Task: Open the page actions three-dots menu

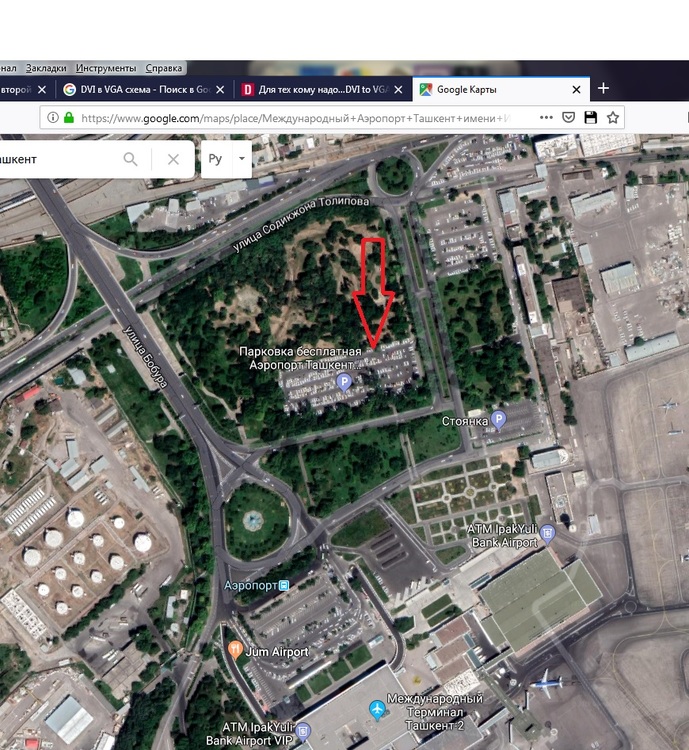Action: [546, 118]
